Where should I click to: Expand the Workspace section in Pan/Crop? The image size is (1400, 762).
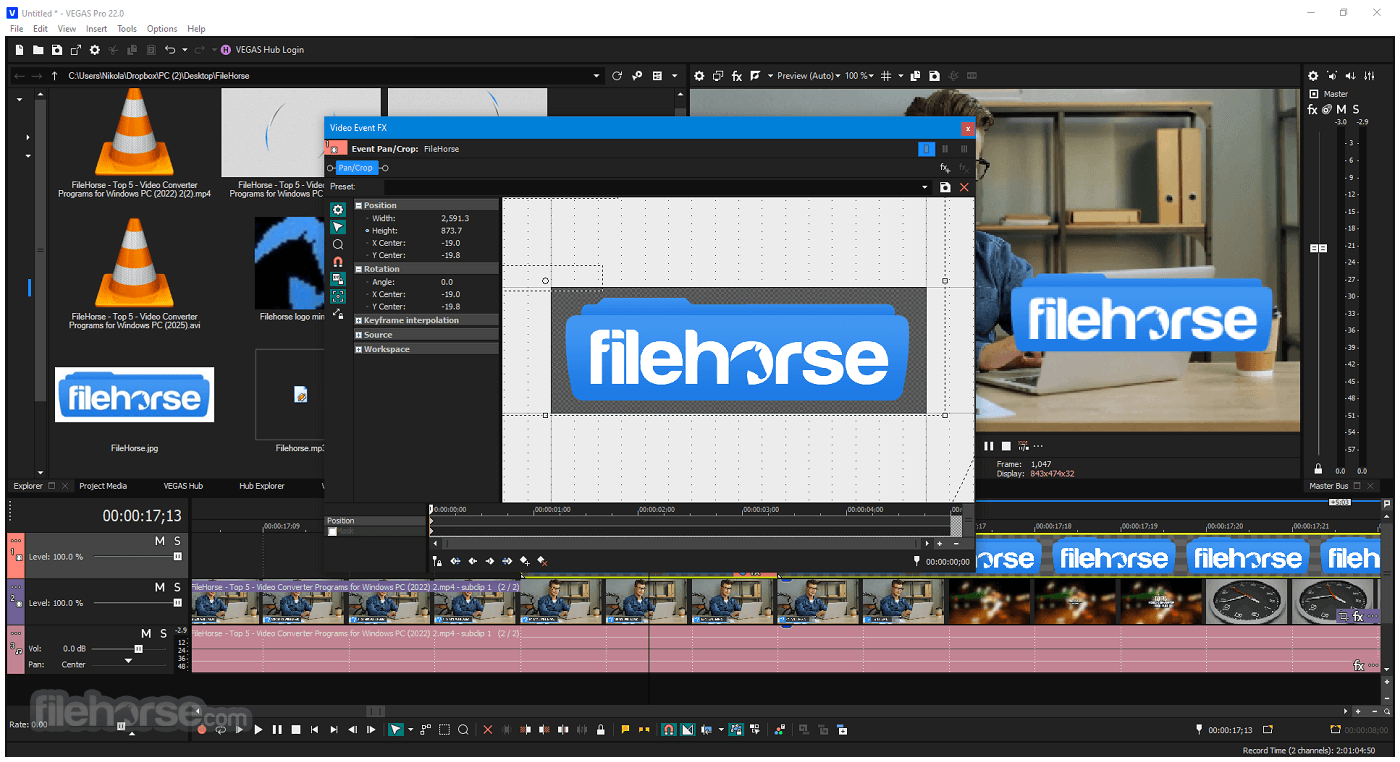tap(359, 349)
